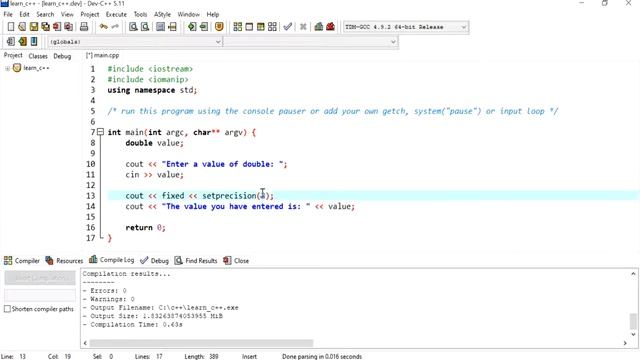This screenshot has width=640, height=360.
Task: Click the Save All icon
Action: 45,27
